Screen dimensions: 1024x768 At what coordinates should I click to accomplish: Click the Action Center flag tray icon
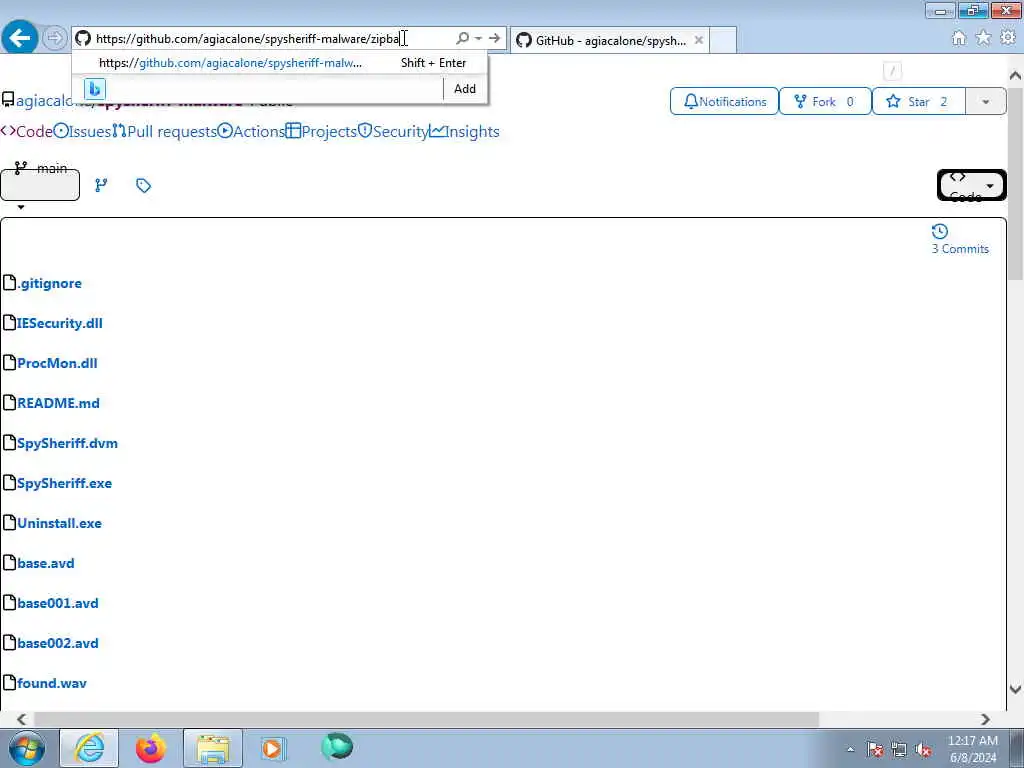875,750
